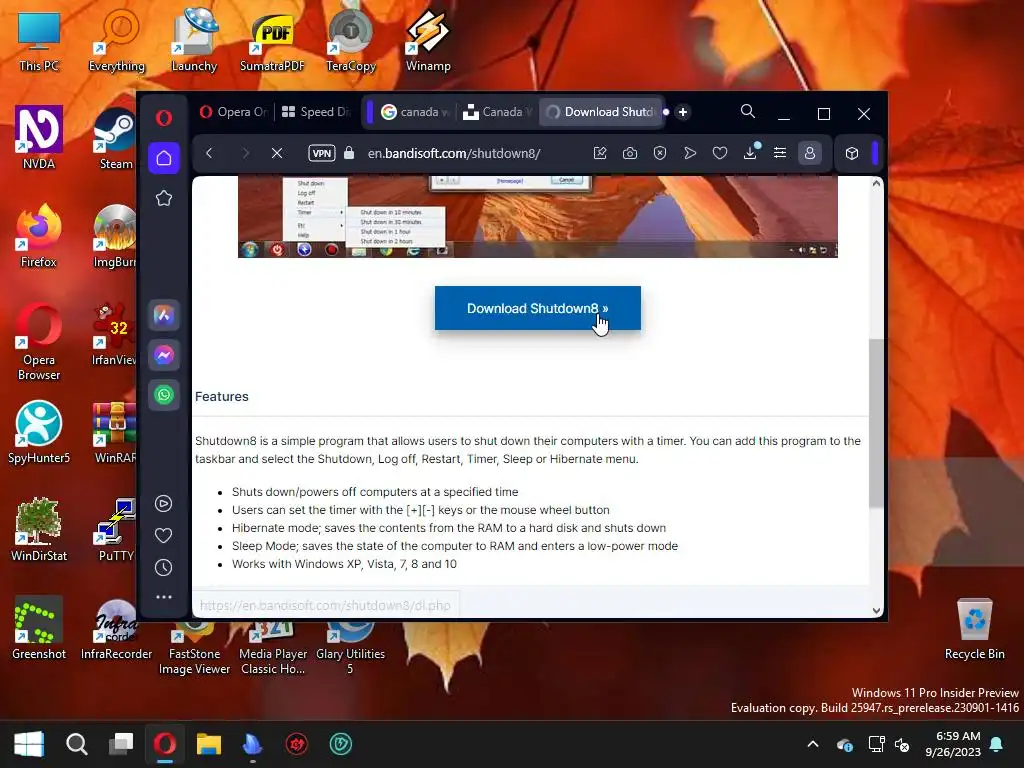Click the scrollbar down arrow
Screen dimensions: 1024x768
876,611
